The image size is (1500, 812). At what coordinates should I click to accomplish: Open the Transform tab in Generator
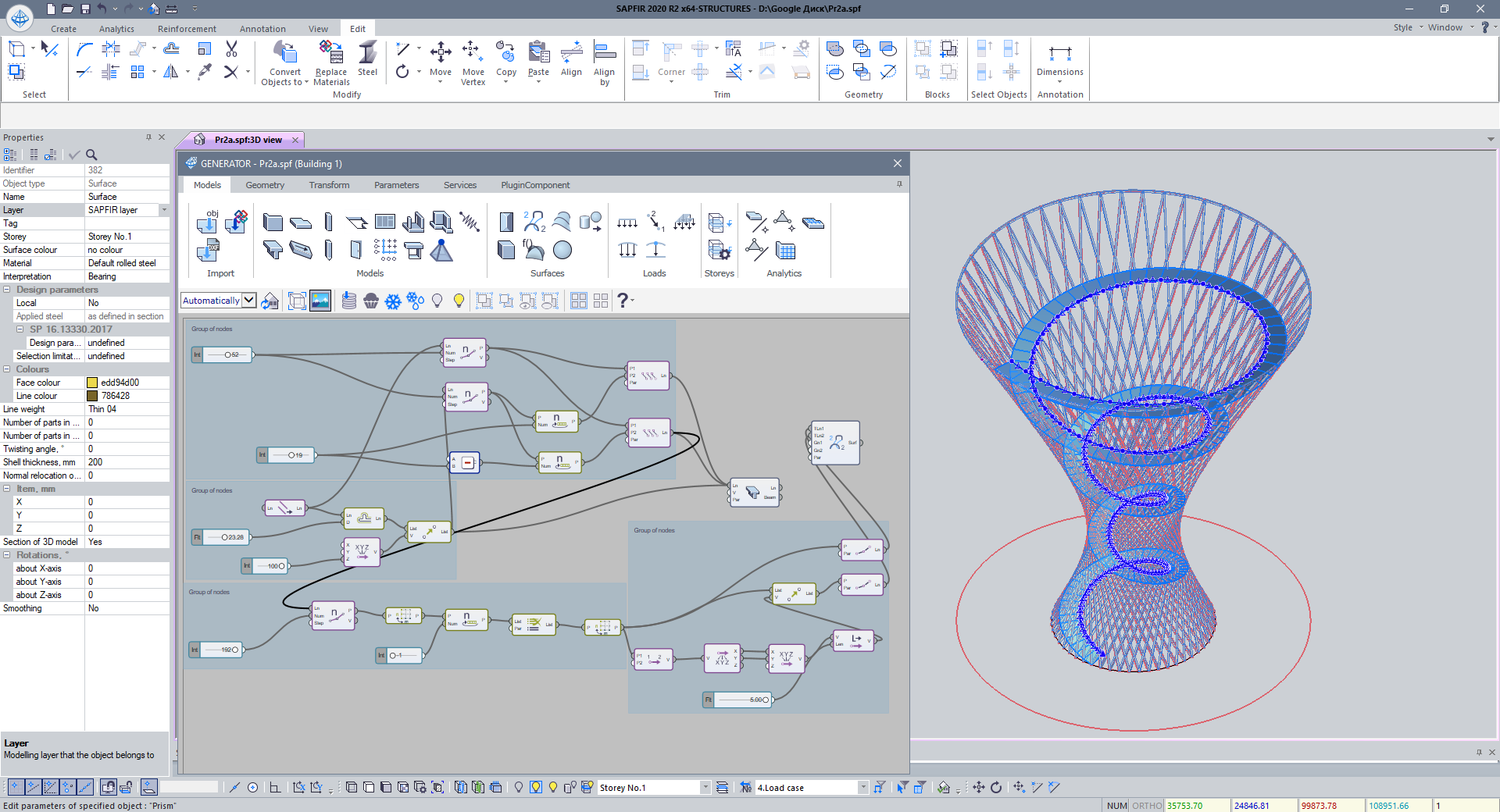pyautogui.click(x=329, y=185)
